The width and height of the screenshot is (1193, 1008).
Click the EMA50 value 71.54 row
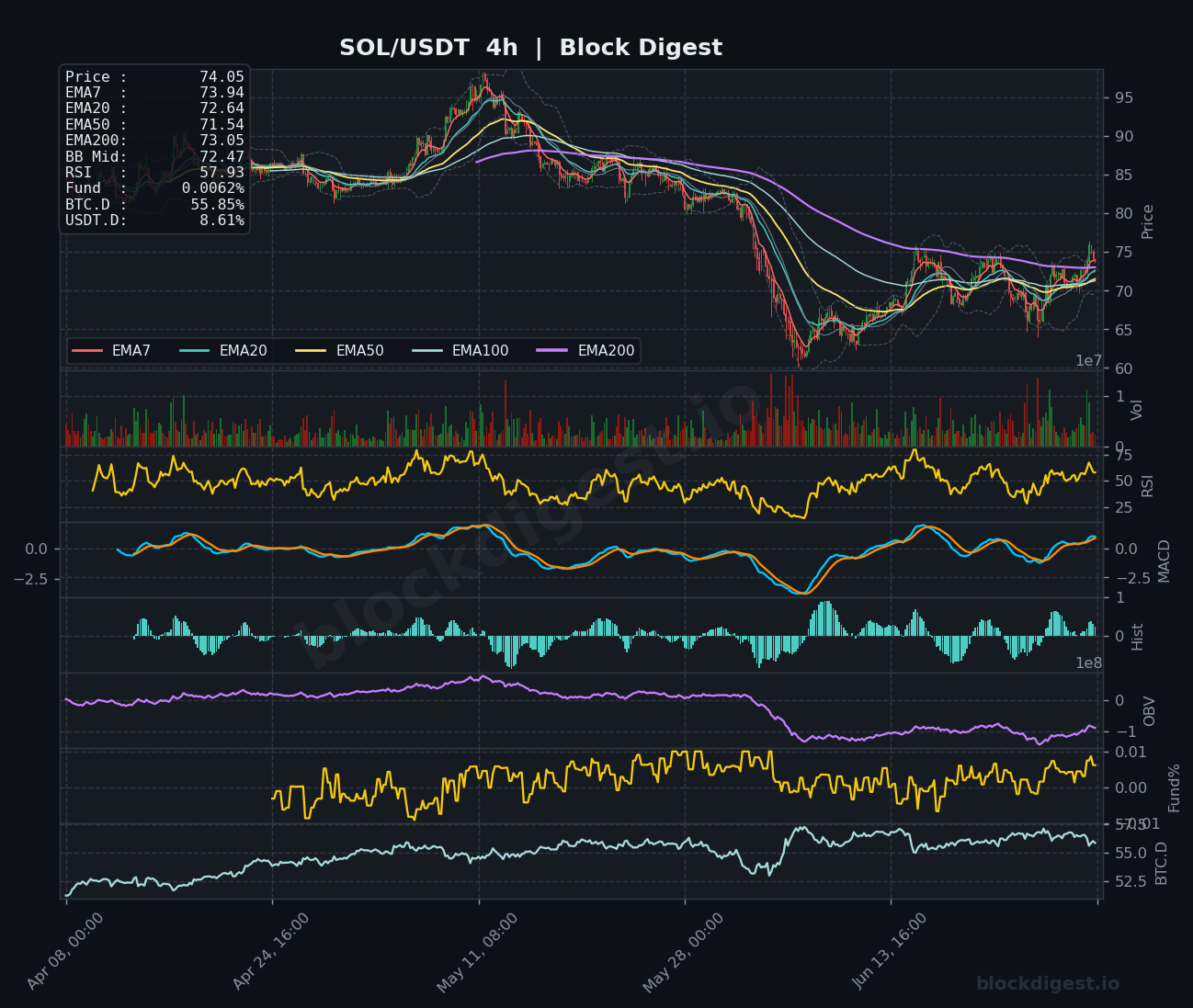coord(154,125)
